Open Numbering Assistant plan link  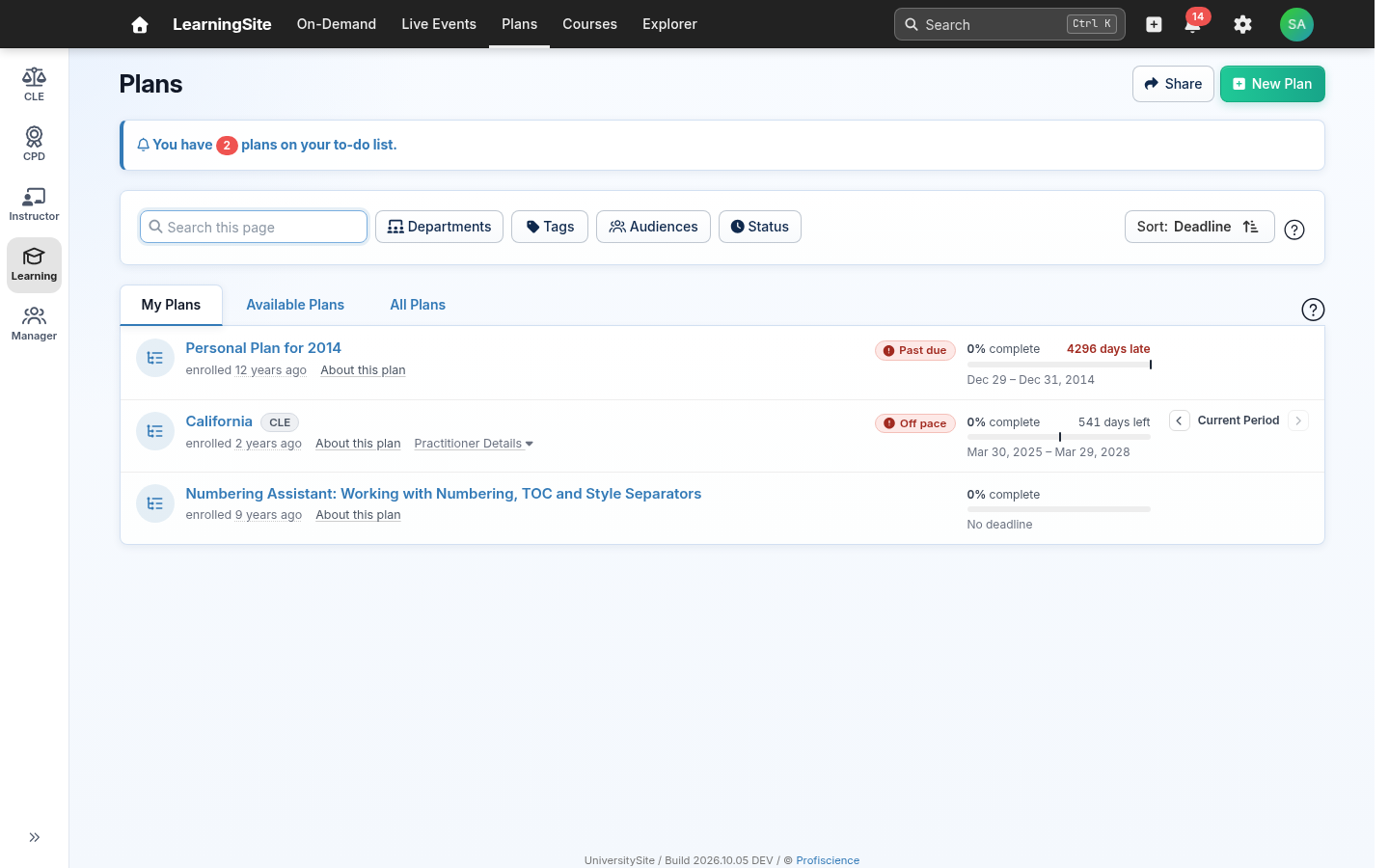pos(444,494)
